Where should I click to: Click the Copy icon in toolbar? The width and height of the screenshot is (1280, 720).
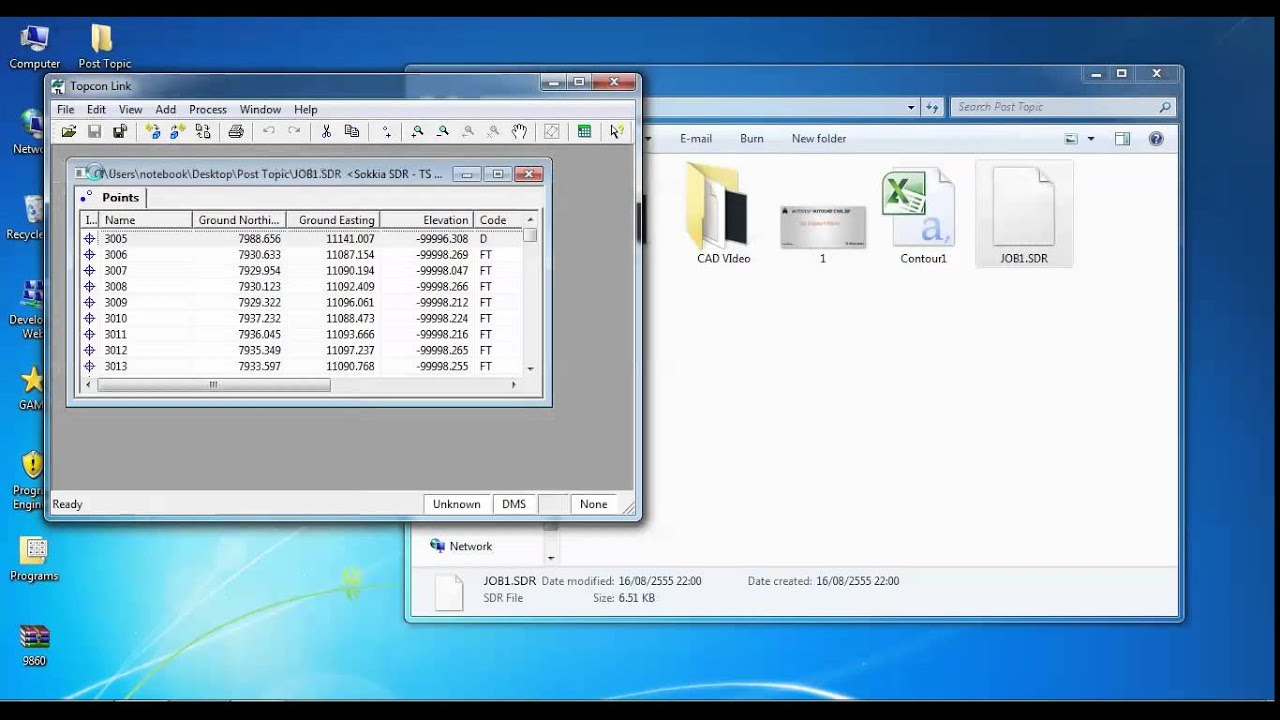[352, 131]
